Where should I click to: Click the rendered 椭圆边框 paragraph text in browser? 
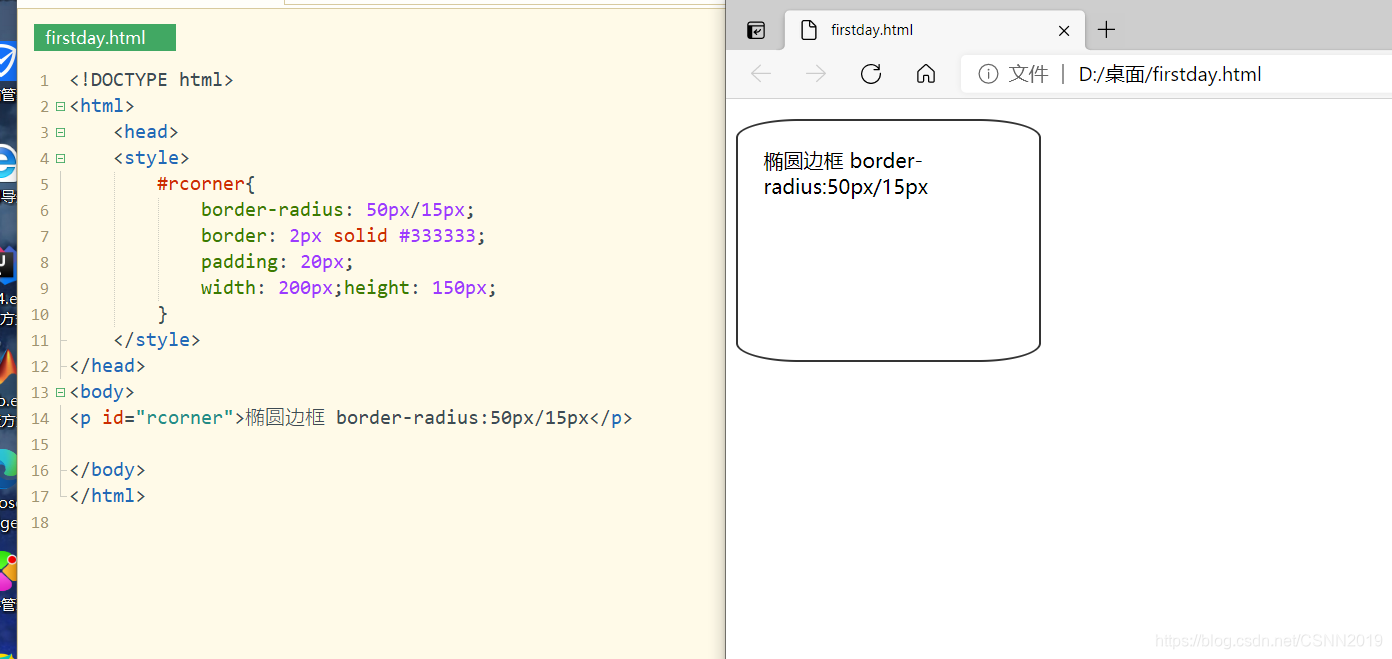846,174
